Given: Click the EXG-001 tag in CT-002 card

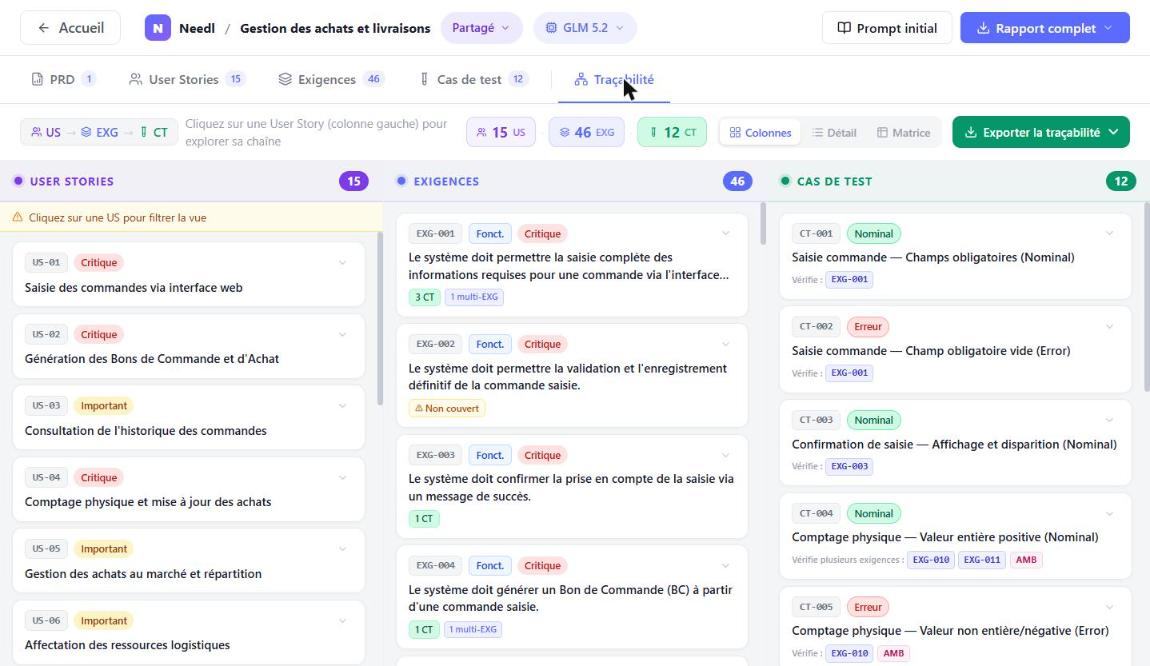Looking at the screenshot, I should [849, 373].
